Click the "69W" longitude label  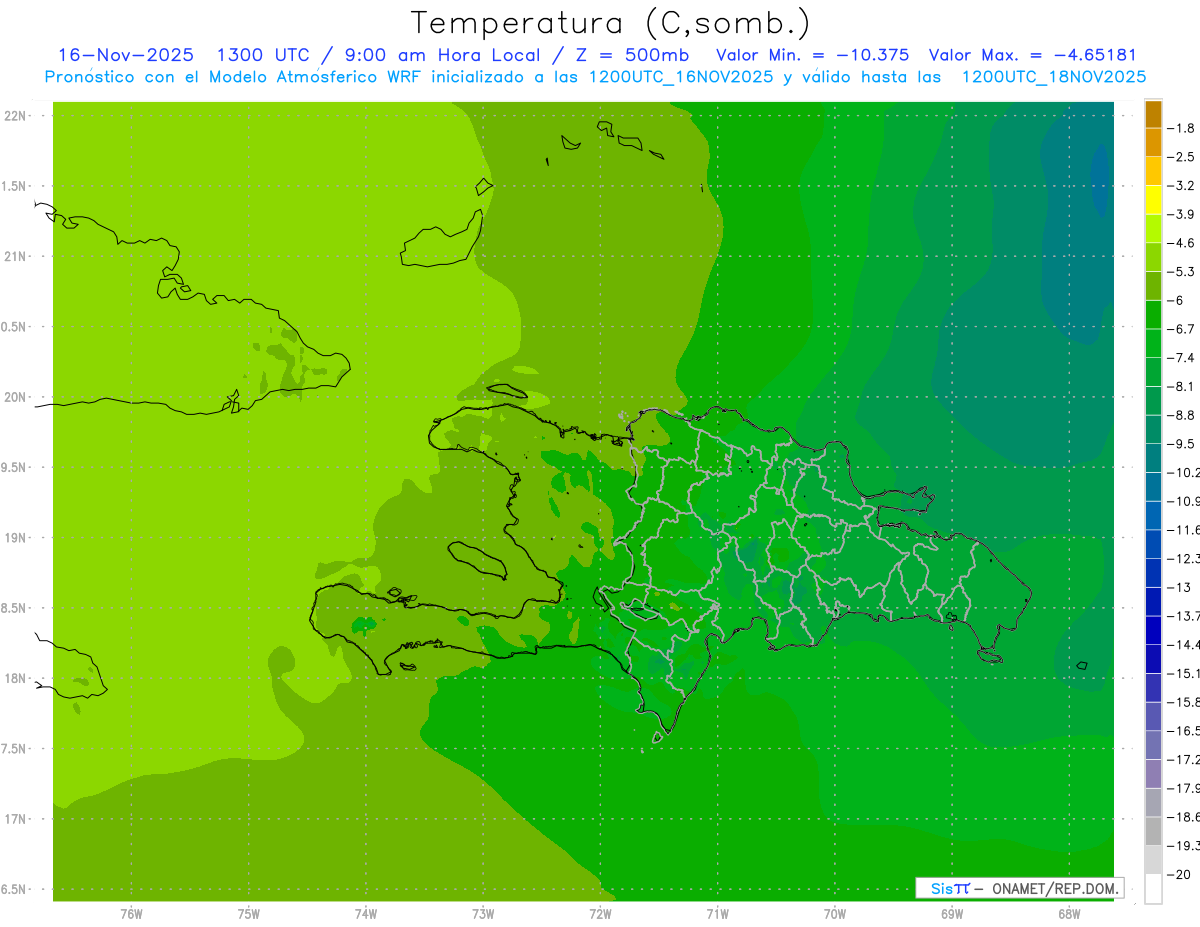[x=952, y=914]
